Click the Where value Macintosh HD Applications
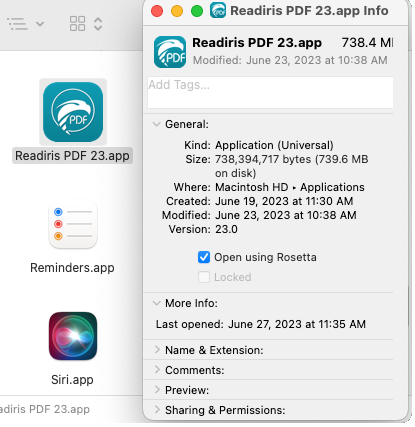 tap(290, 187)
